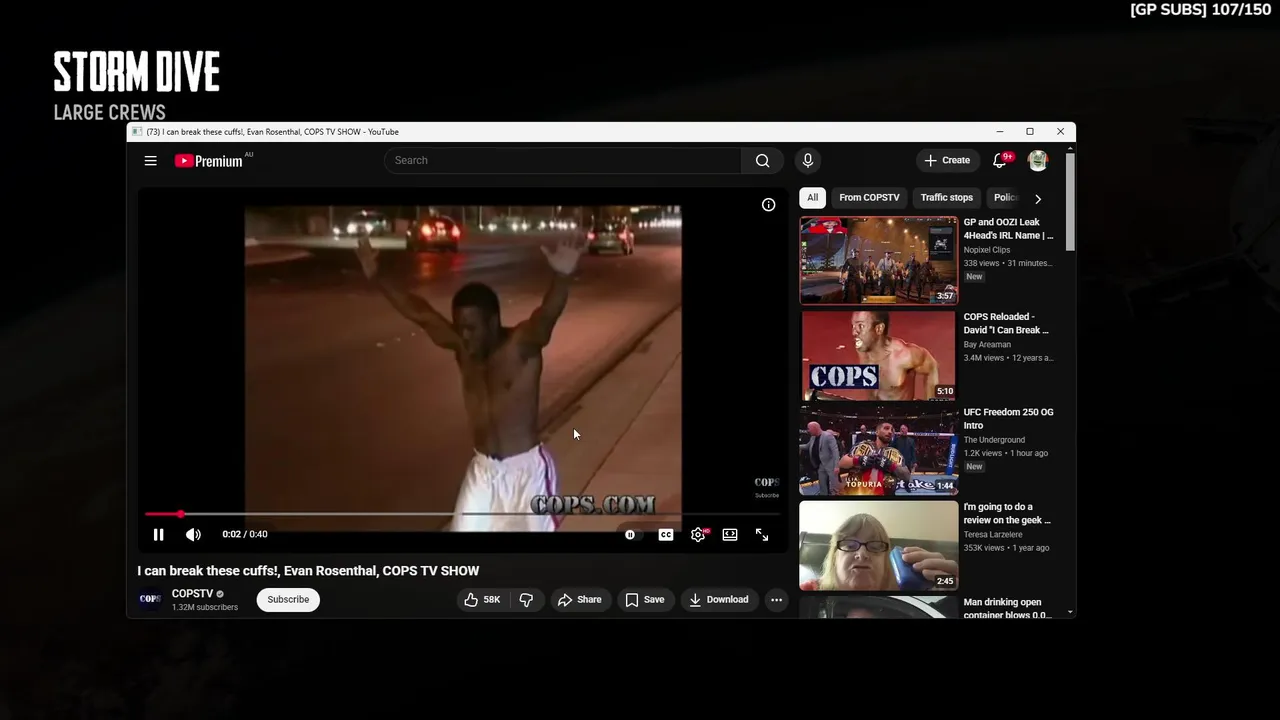This screenshot has height=720, width=1280.
Task: Click 'Nopixel Clips' channel name
Action: 987,250
